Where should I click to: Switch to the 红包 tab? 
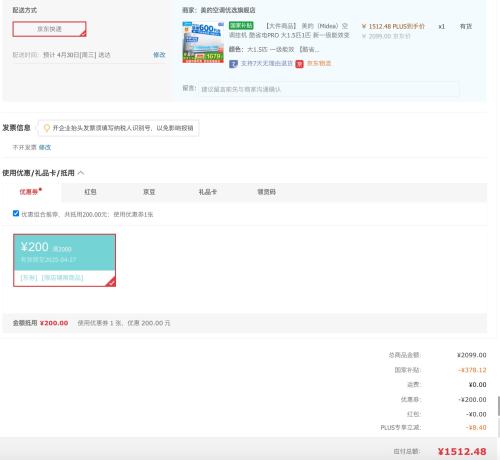click(90, 192)
